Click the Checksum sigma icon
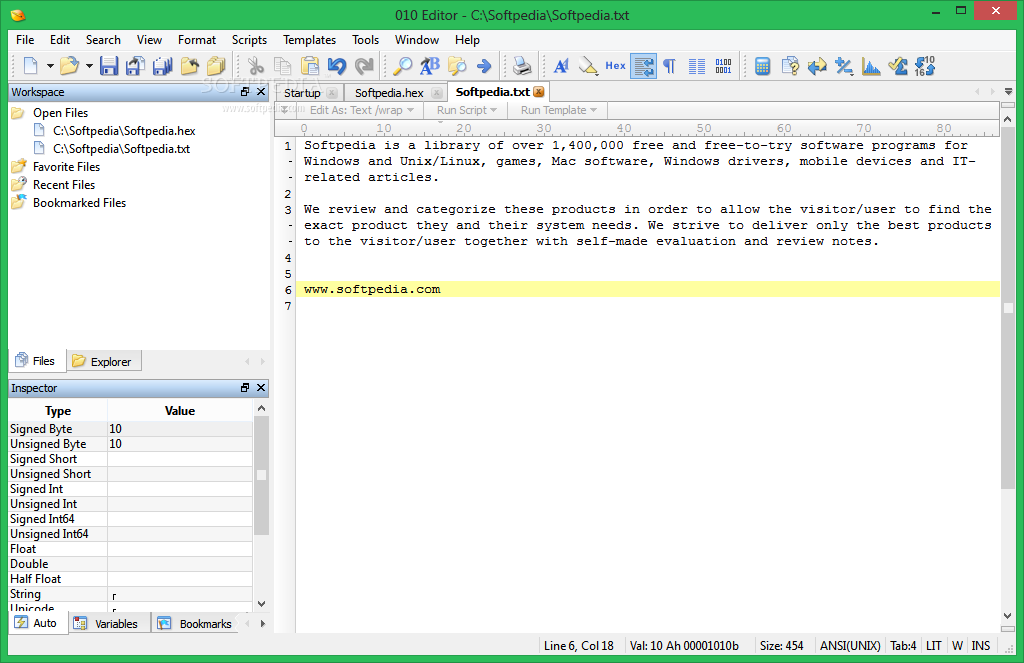The image size is (1024, 663). pos(898,66)
